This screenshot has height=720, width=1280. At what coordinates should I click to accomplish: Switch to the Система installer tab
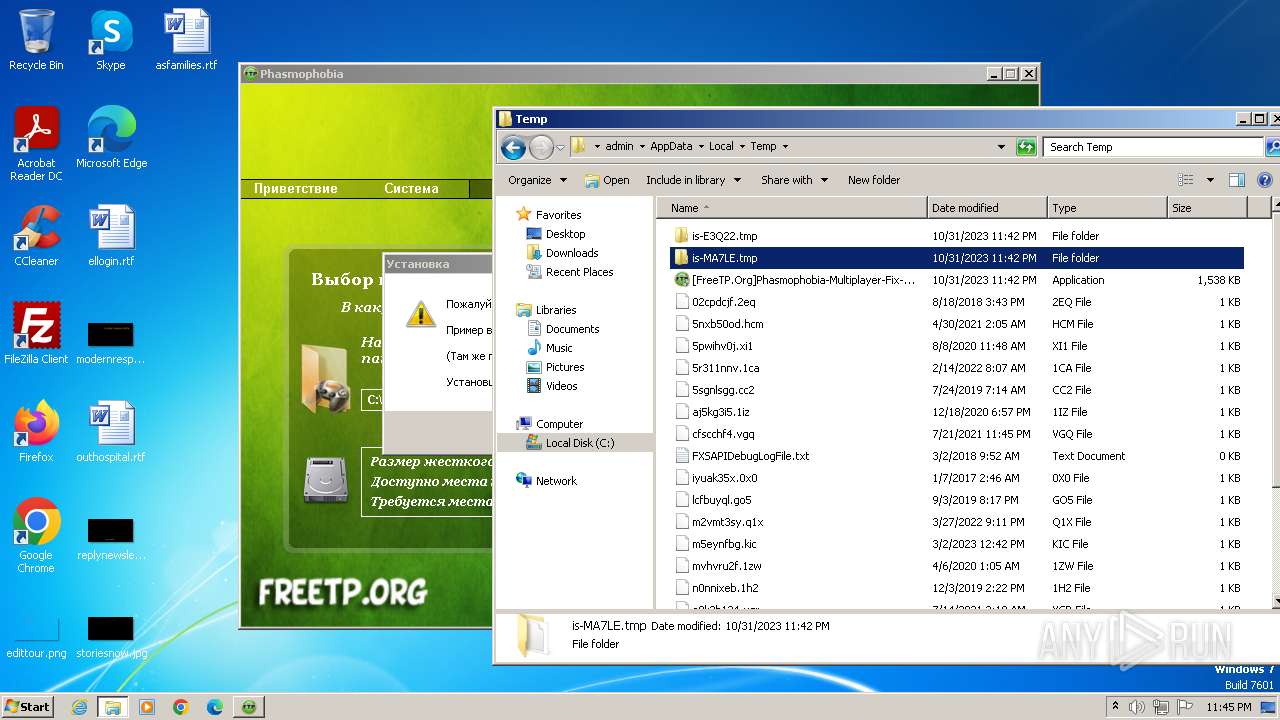click(411, 188)
